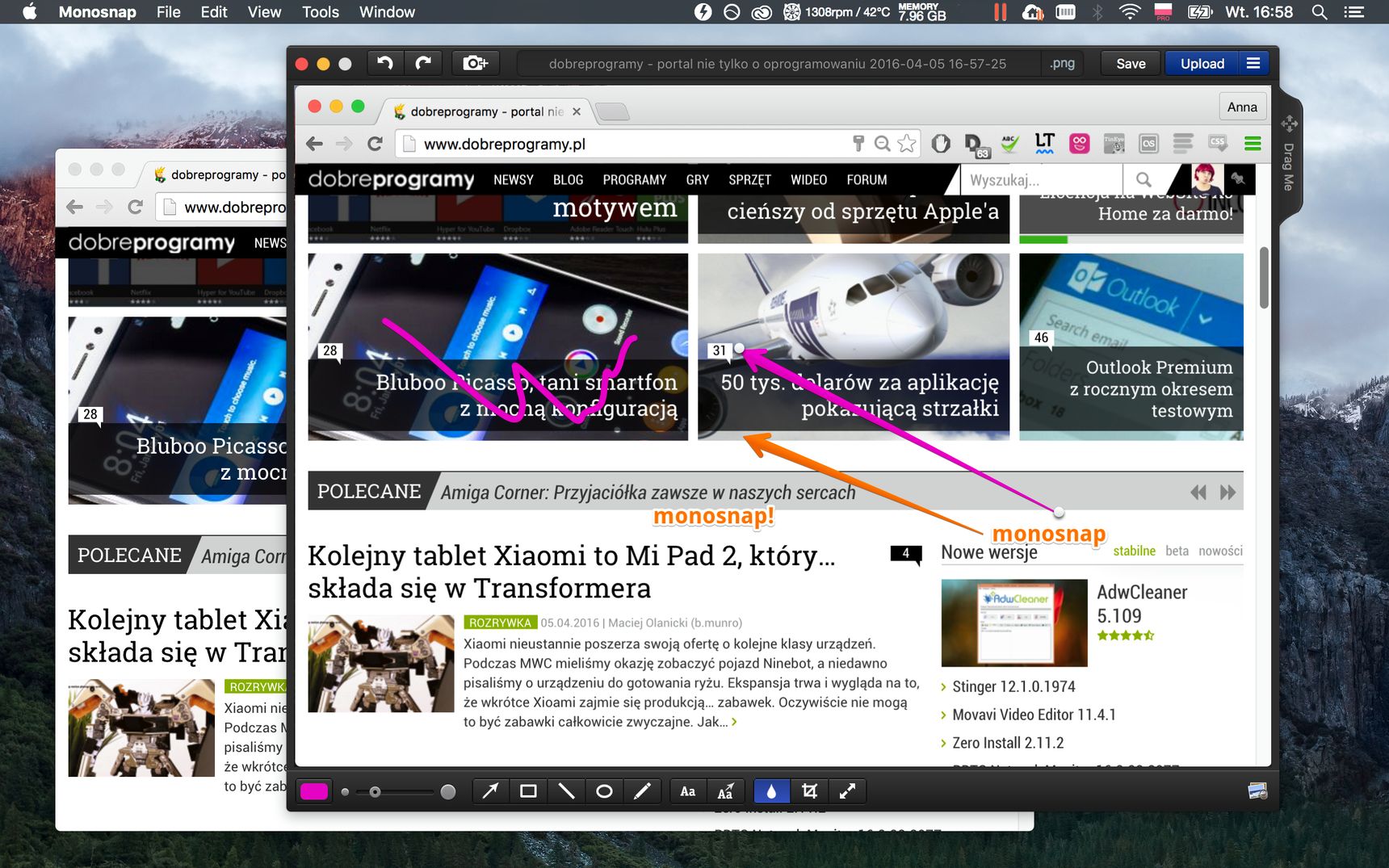
Task: Select the text-with-arrow callout tool
Action: tap(726, 791)
